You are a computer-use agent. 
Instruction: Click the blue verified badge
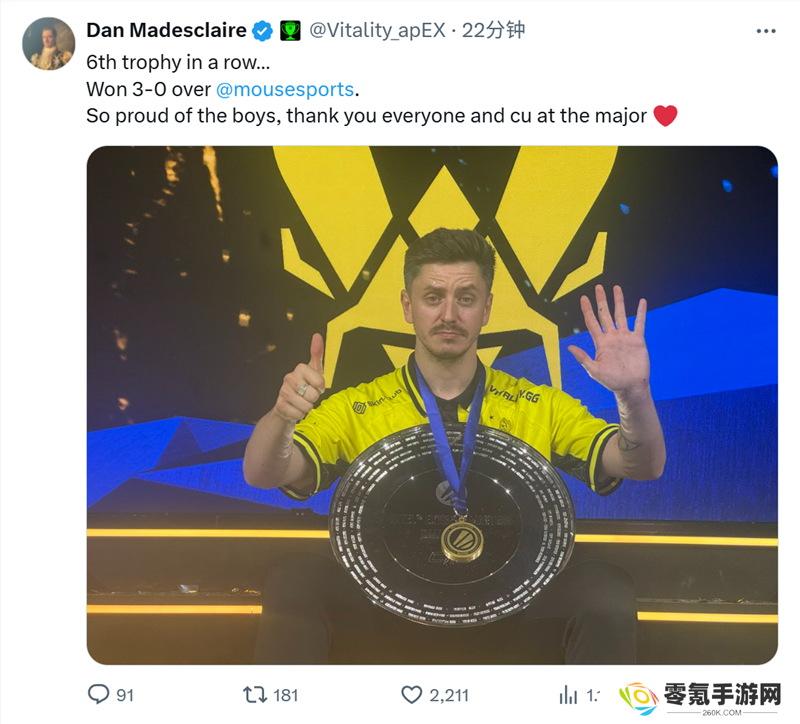pyautogui.click(x=263, y=31)
